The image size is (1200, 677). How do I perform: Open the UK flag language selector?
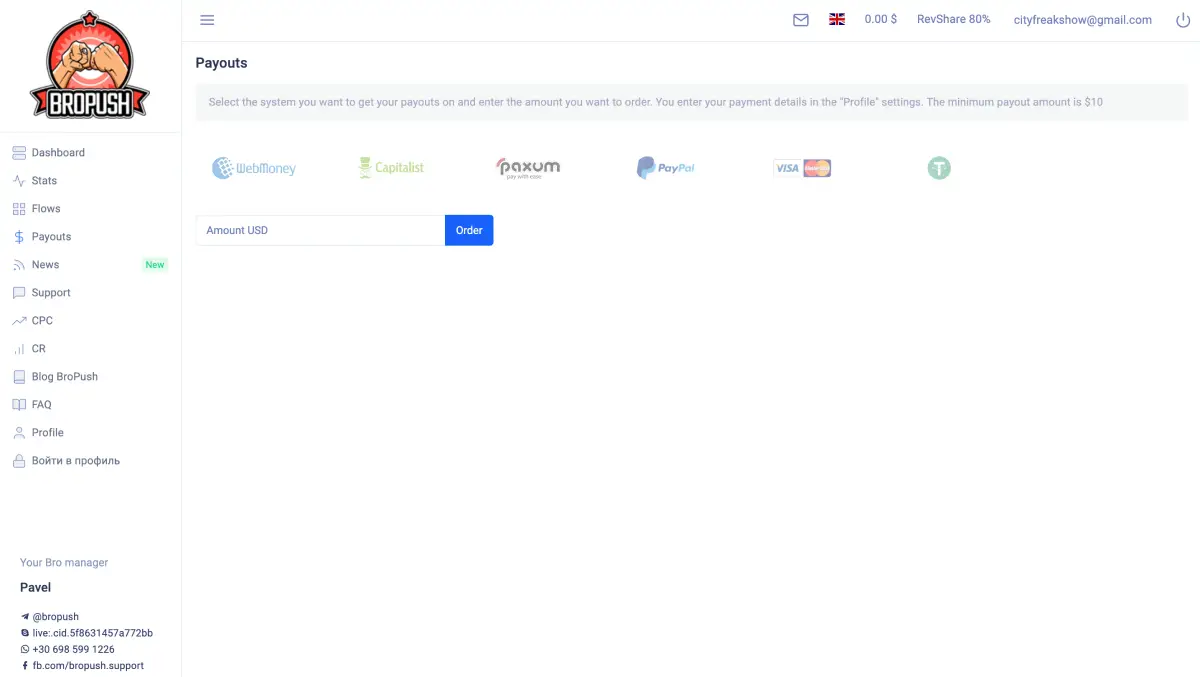[x=837, y=20]
